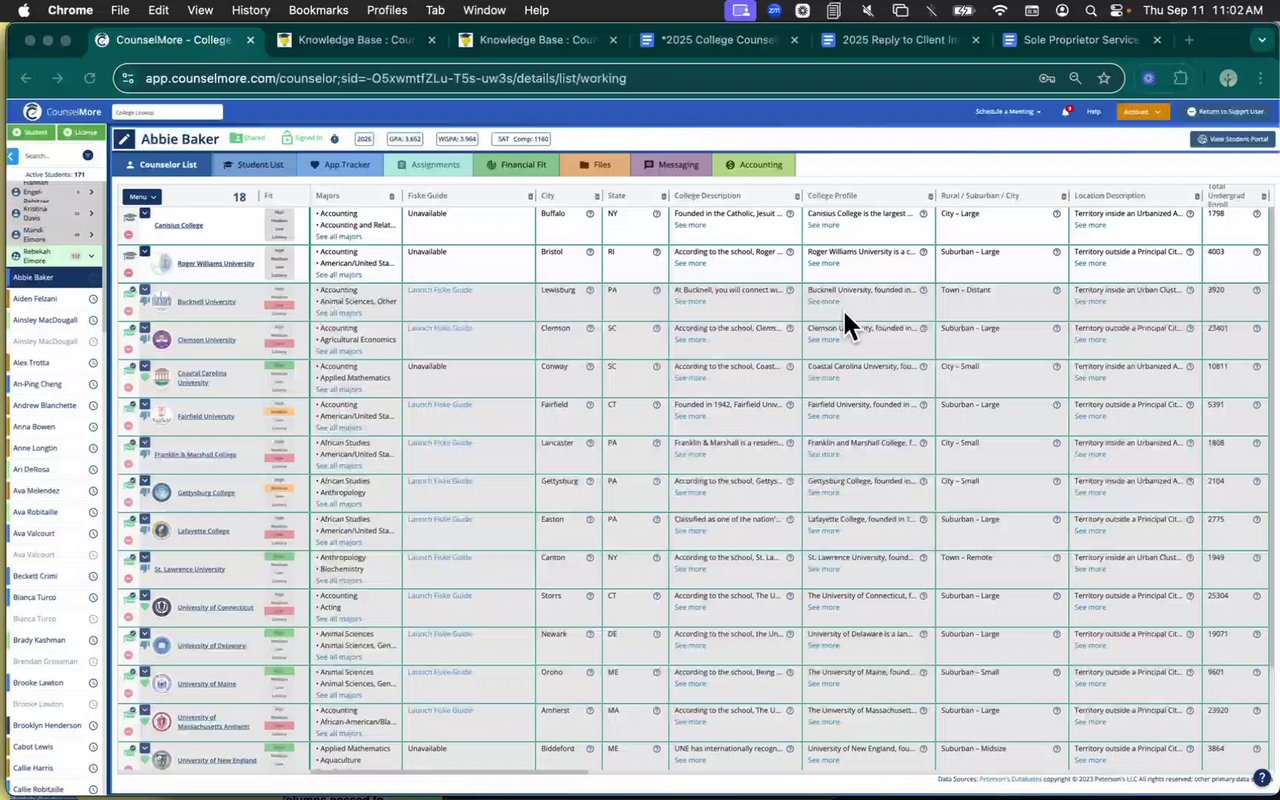Click the clock icon beside Alex Trotta

point(93,362)
